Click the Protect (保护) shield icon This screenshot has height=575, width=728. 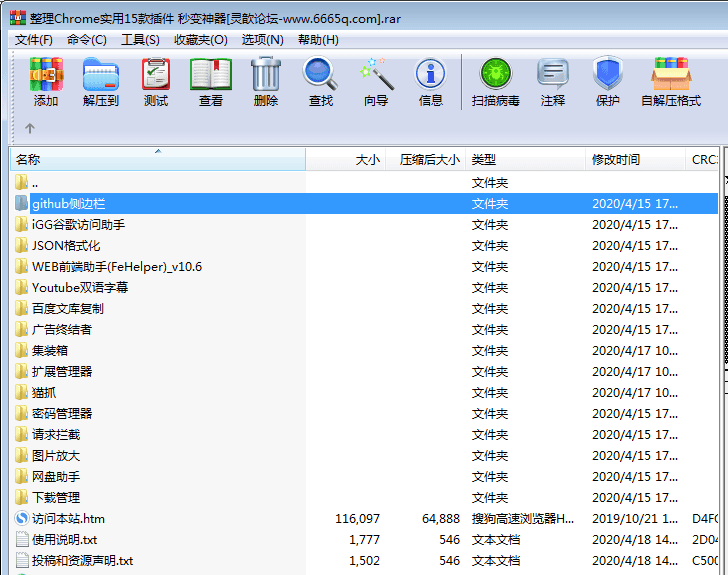coord(607,73)
